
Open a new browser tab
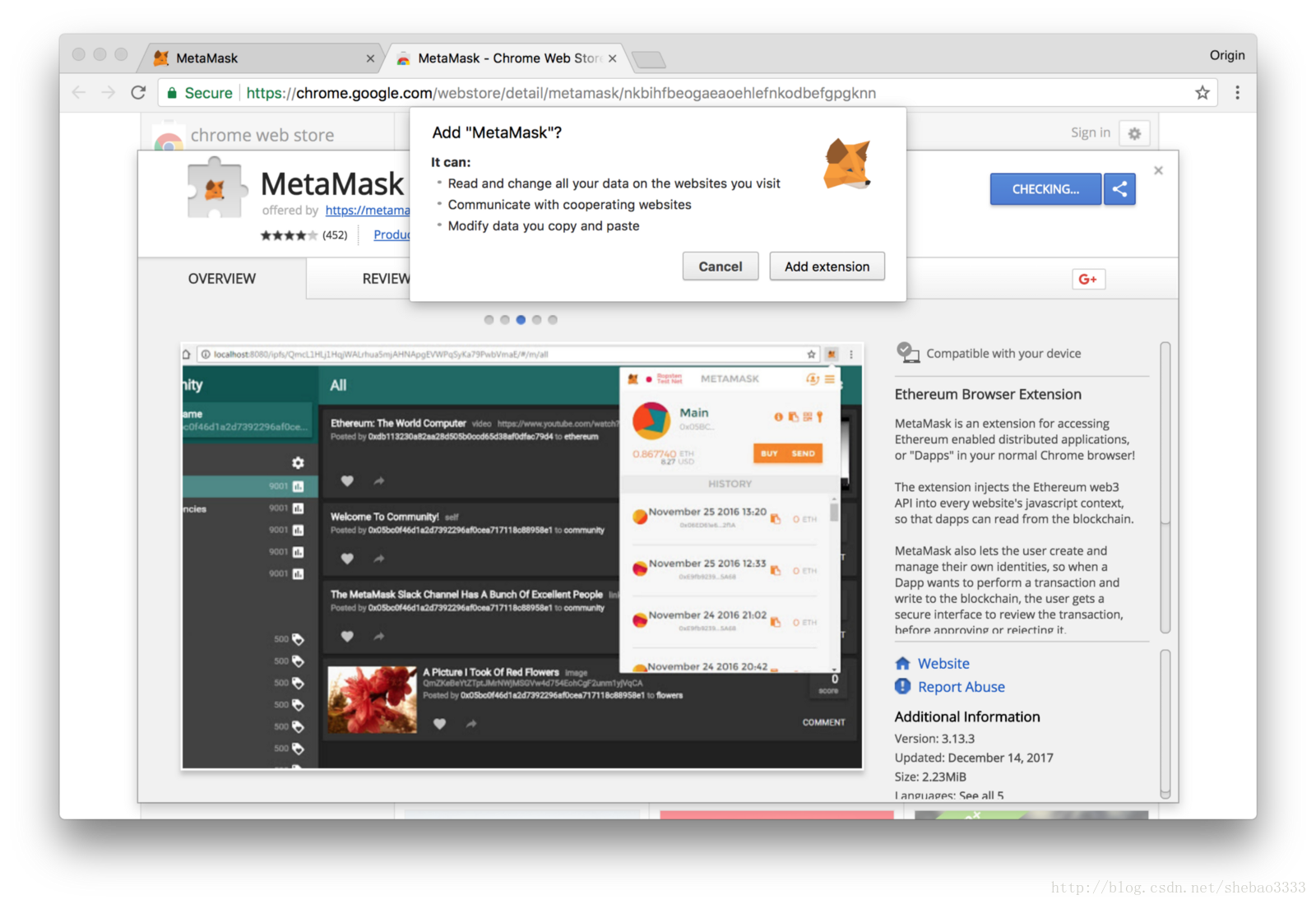click(649, 59)
